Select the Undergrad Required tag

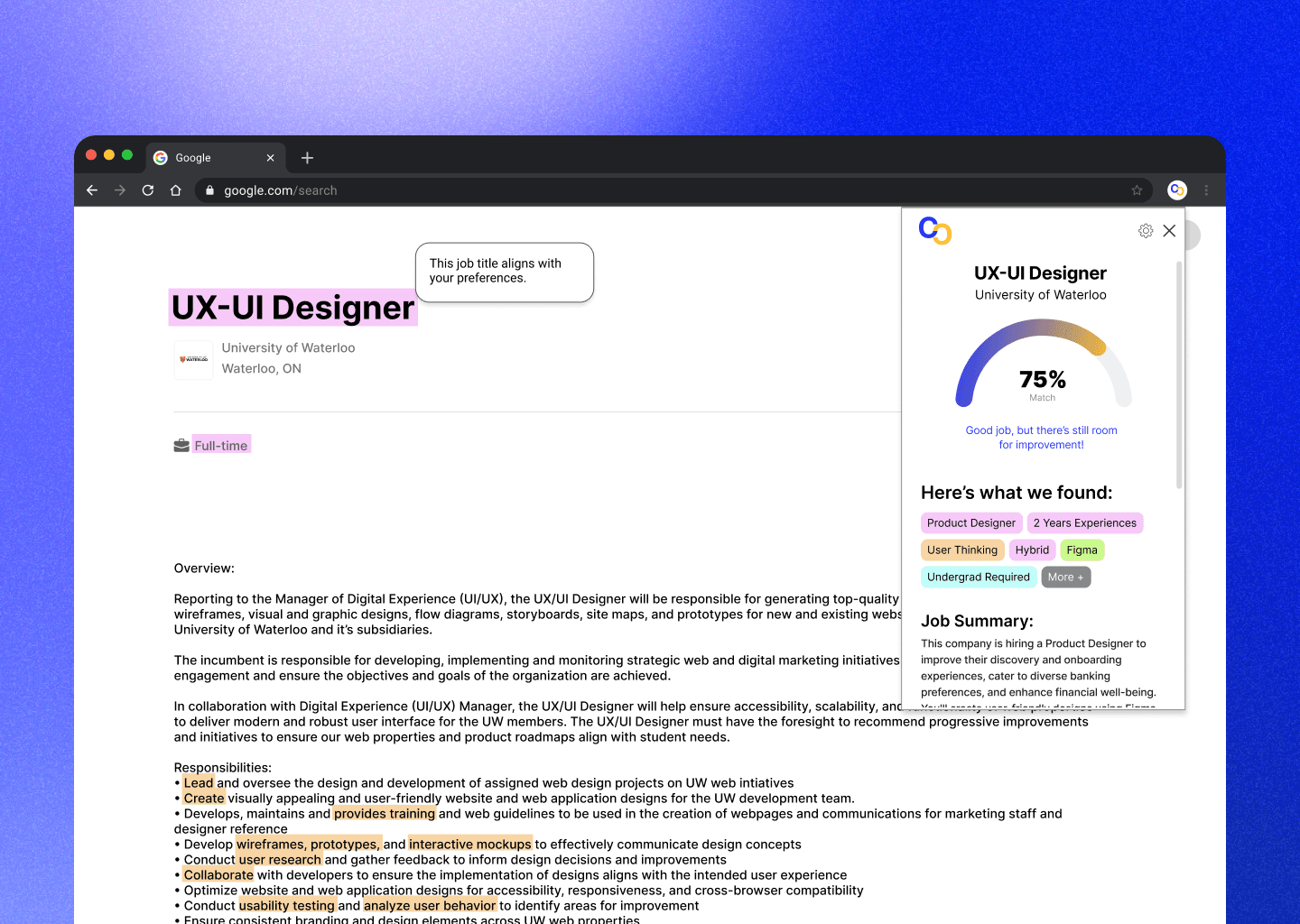coord(979,577)
